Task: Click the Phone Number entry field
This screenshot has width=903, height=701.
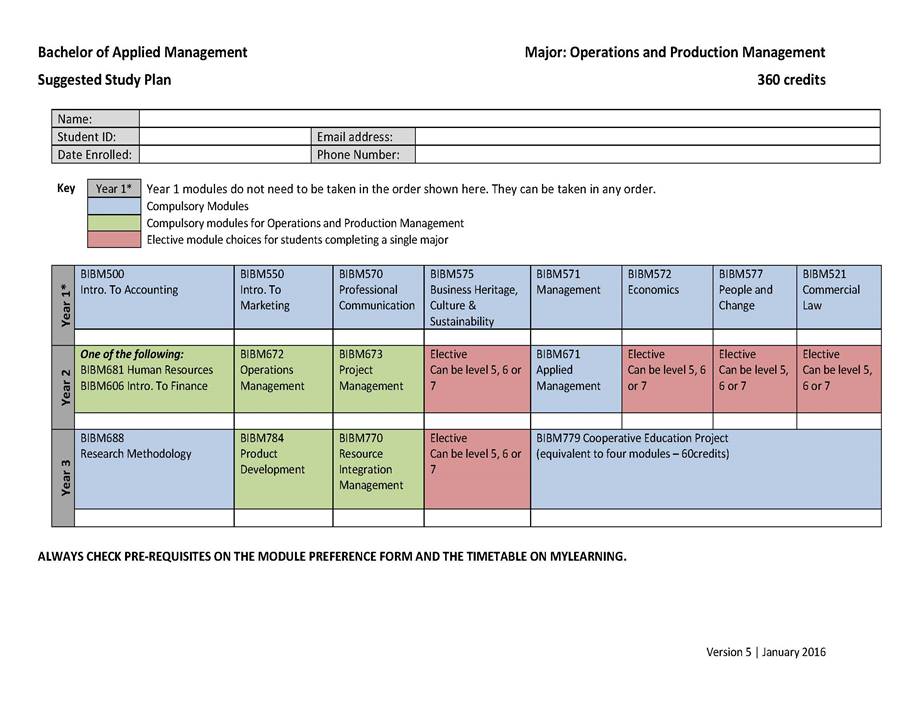Action: coord(646,155)
